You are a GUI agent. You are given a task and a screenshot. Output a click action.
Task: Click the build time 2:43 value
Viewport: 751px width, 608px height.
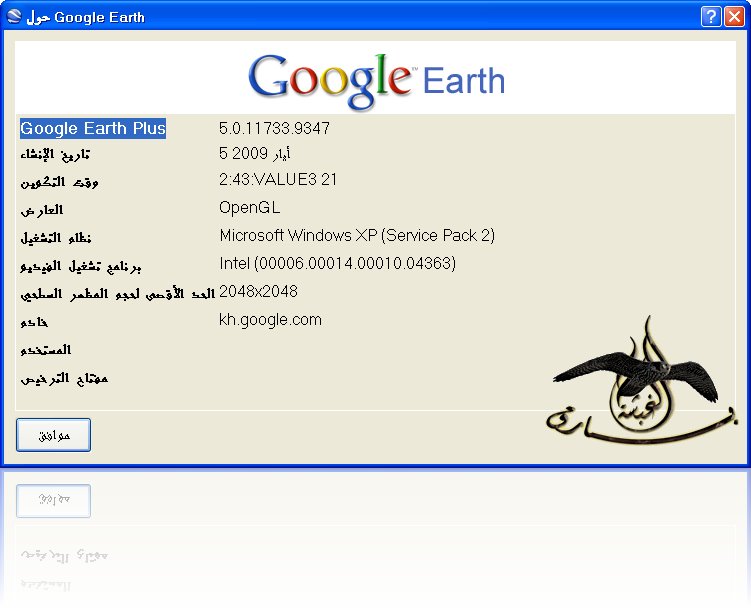click(278, 179)
